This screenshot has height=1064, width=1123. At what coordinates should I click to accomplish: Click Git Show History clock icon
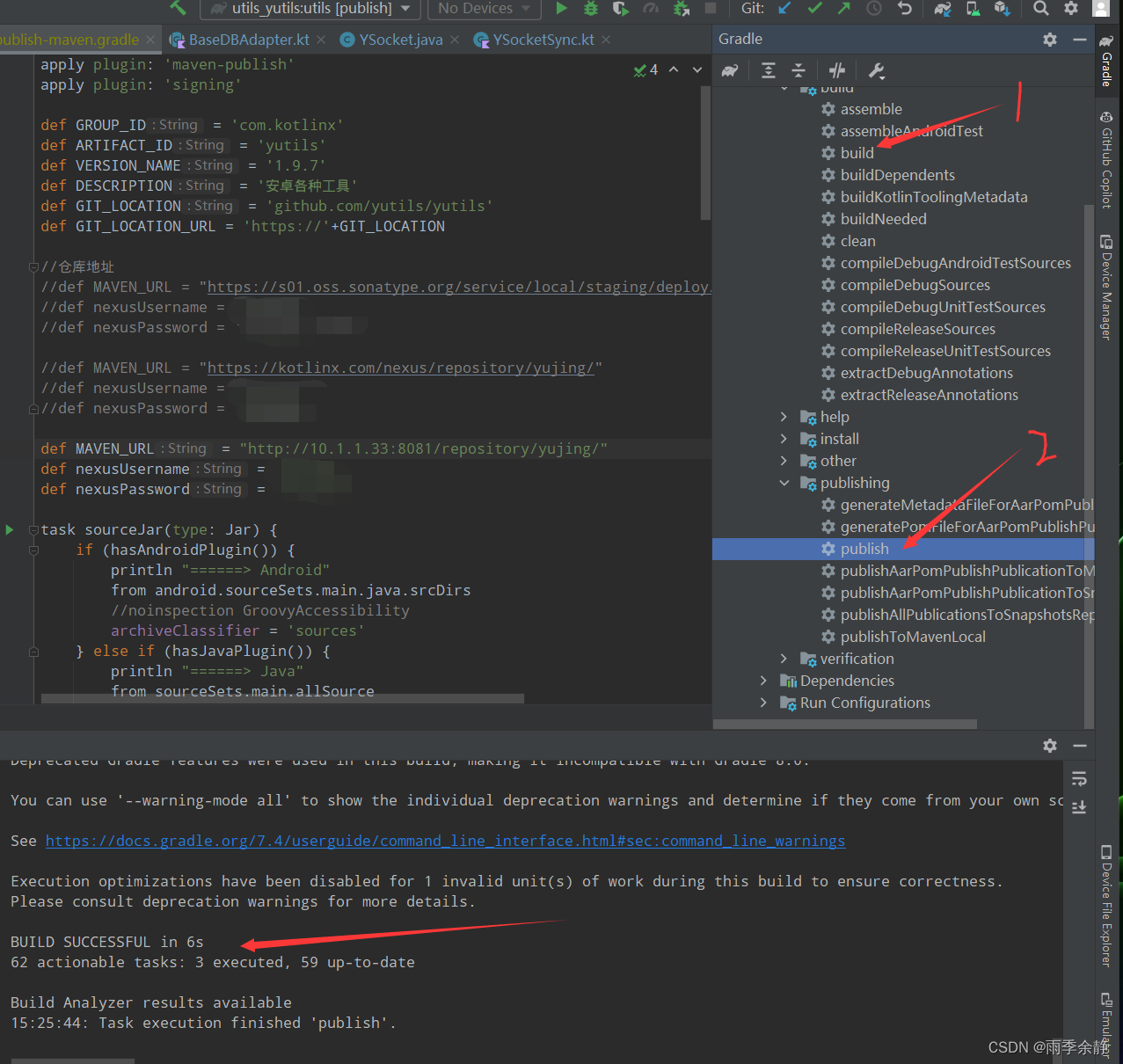[x=874, y=9]
